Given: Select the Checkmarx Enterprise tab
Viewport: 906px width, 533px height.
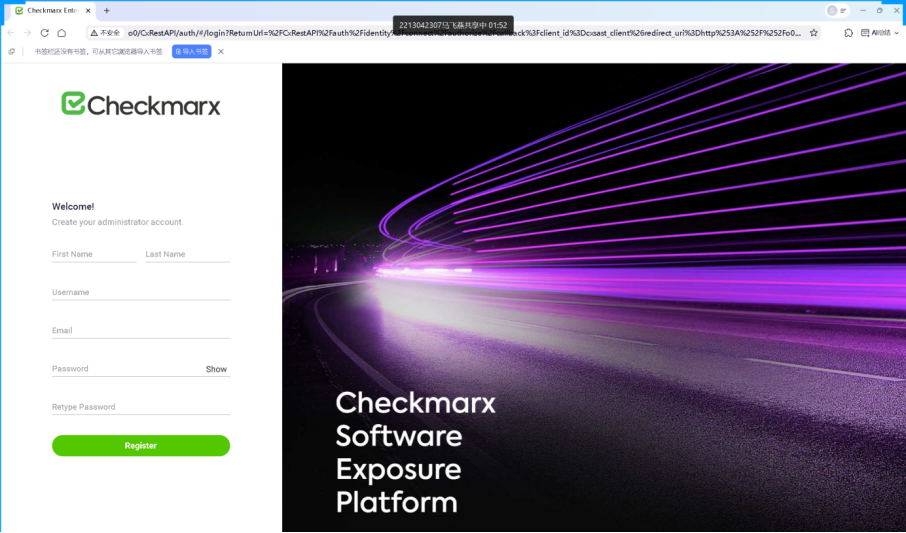Looking at the screenshot, I should click(53, 10).
